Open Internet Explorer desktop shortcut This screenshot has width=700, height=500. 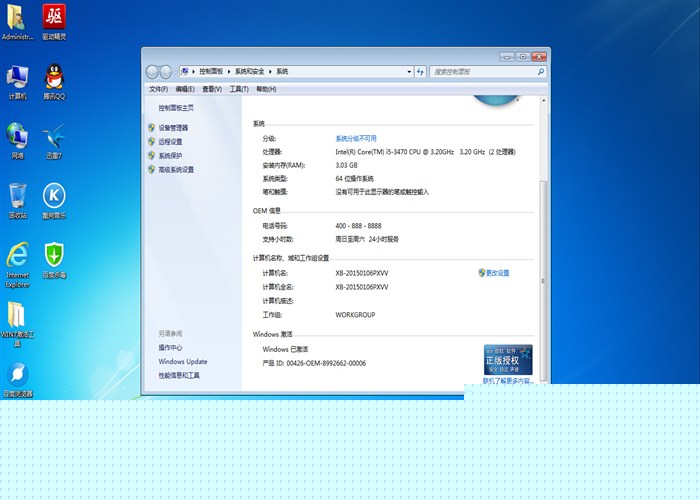17,256
